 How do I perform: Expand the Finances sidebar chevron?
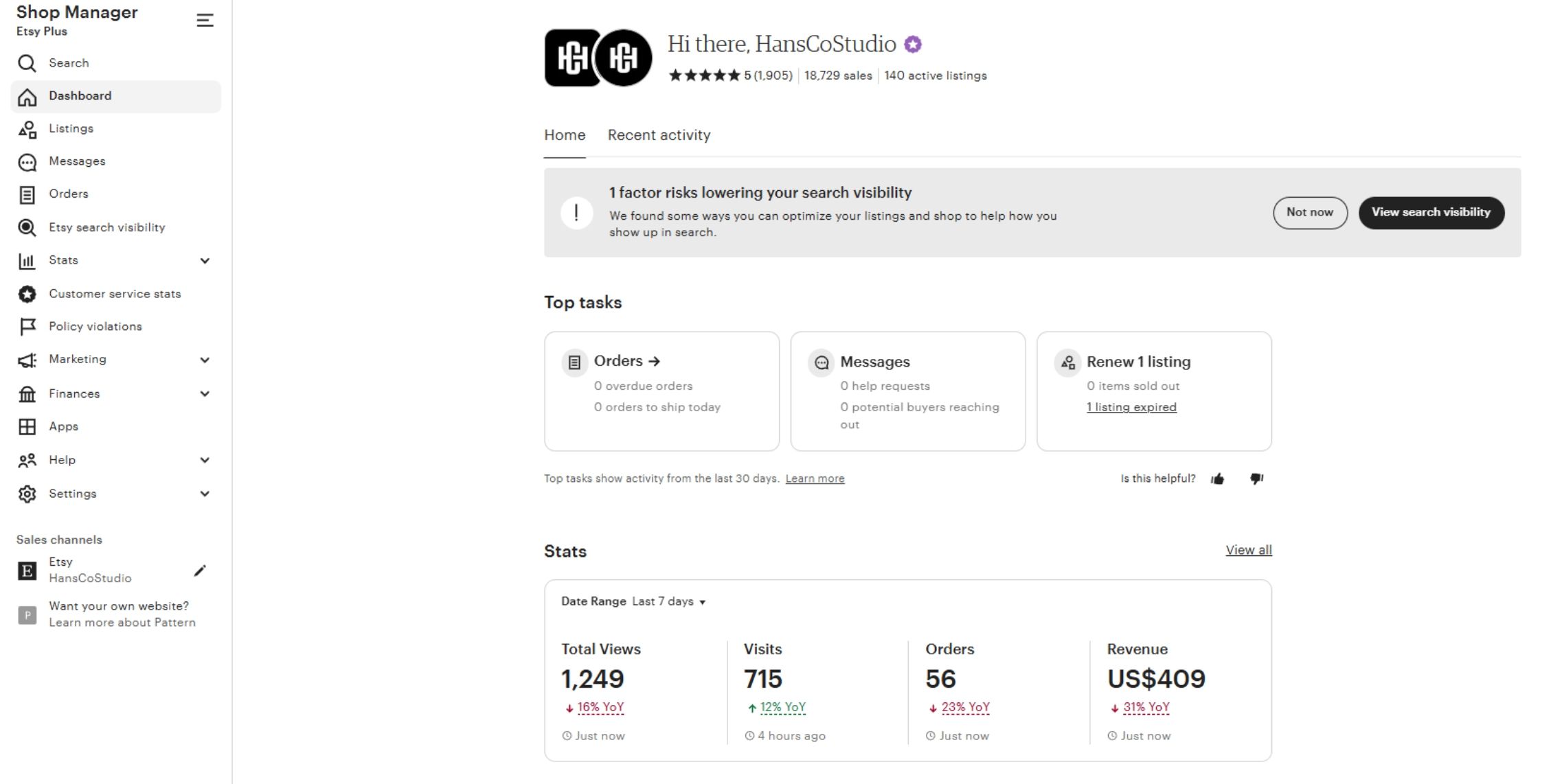coord(205,394)
